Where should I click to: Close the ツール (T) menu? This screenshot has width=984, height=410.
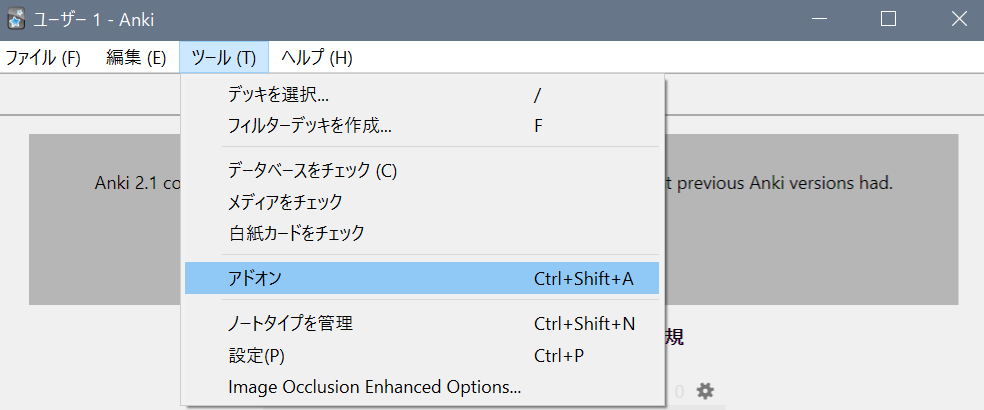click(224, 57)
